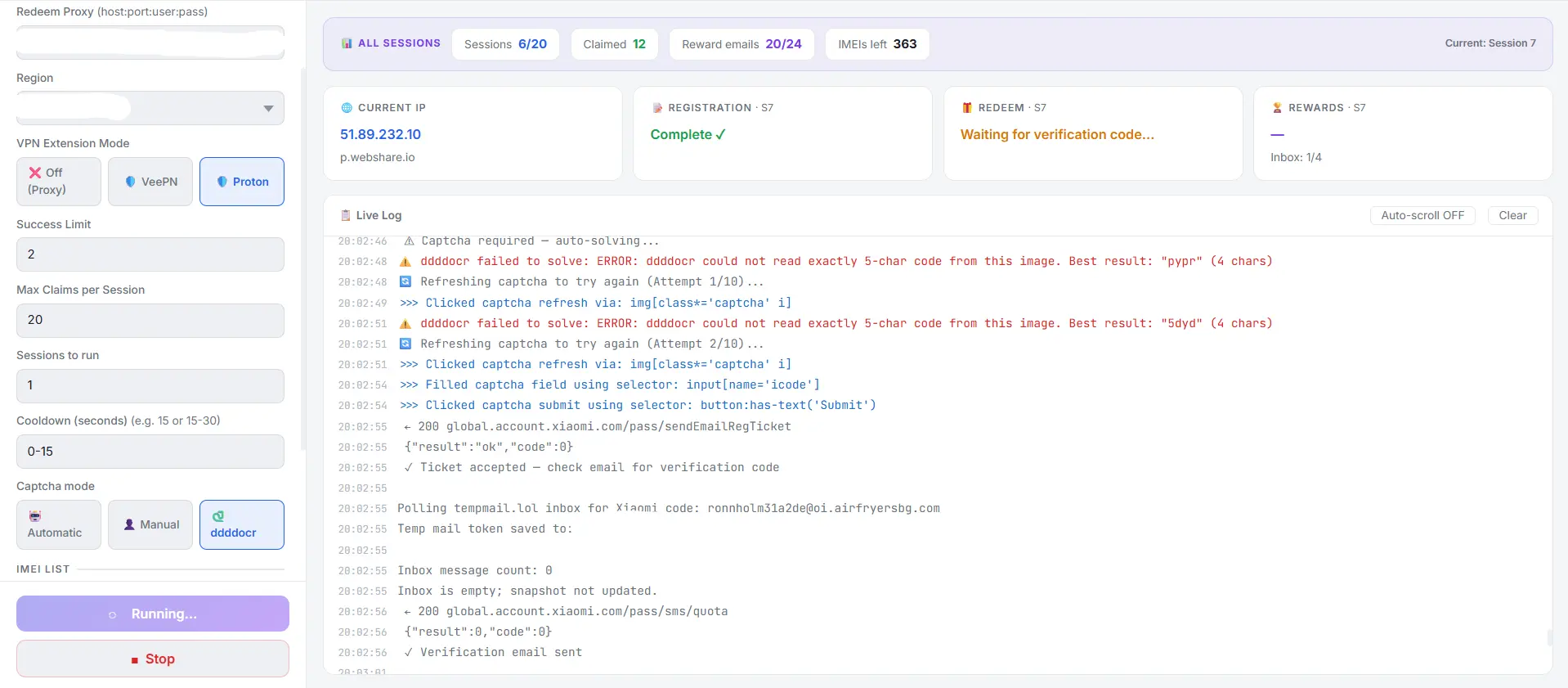Click the Success Limit field

tap(150, 254)
